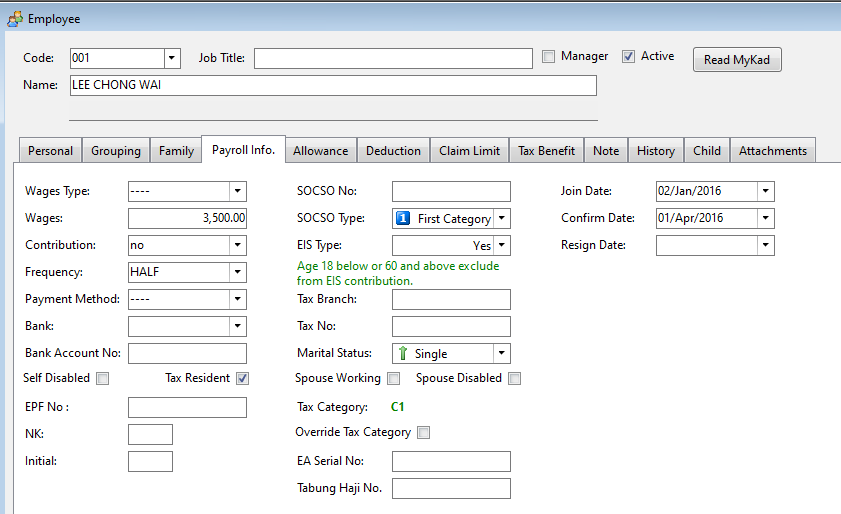
Task: Click the Wages amount field
Action: pos(188,218)
